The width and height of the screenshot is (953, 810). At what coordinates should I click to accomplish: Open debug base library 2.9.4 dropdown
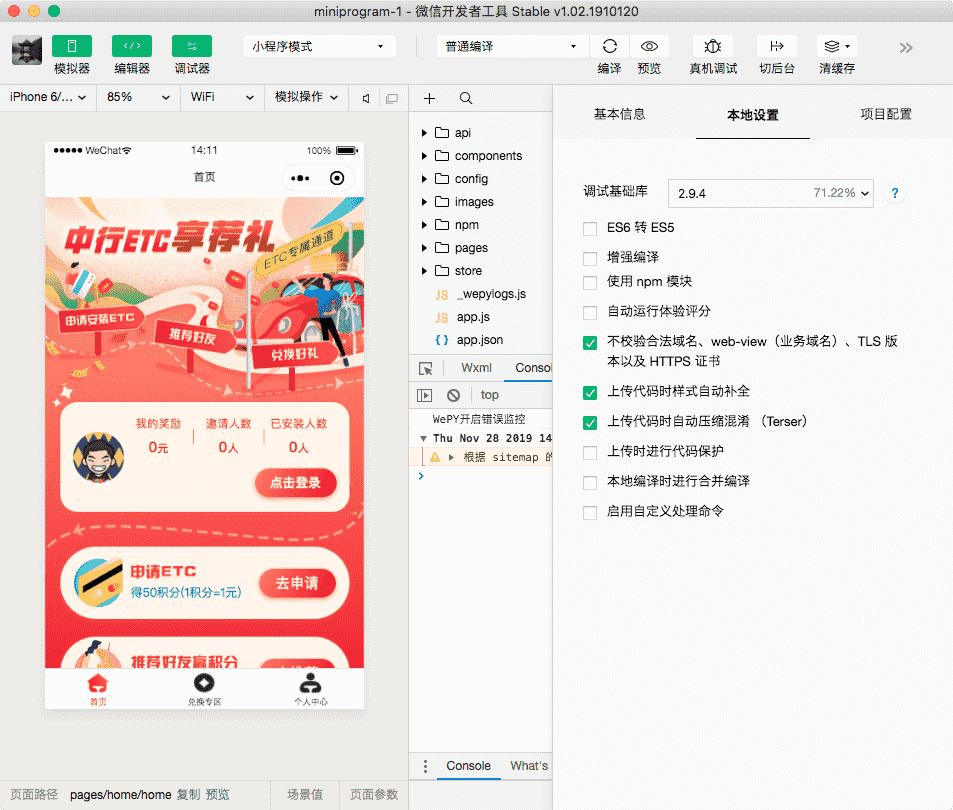770,193
